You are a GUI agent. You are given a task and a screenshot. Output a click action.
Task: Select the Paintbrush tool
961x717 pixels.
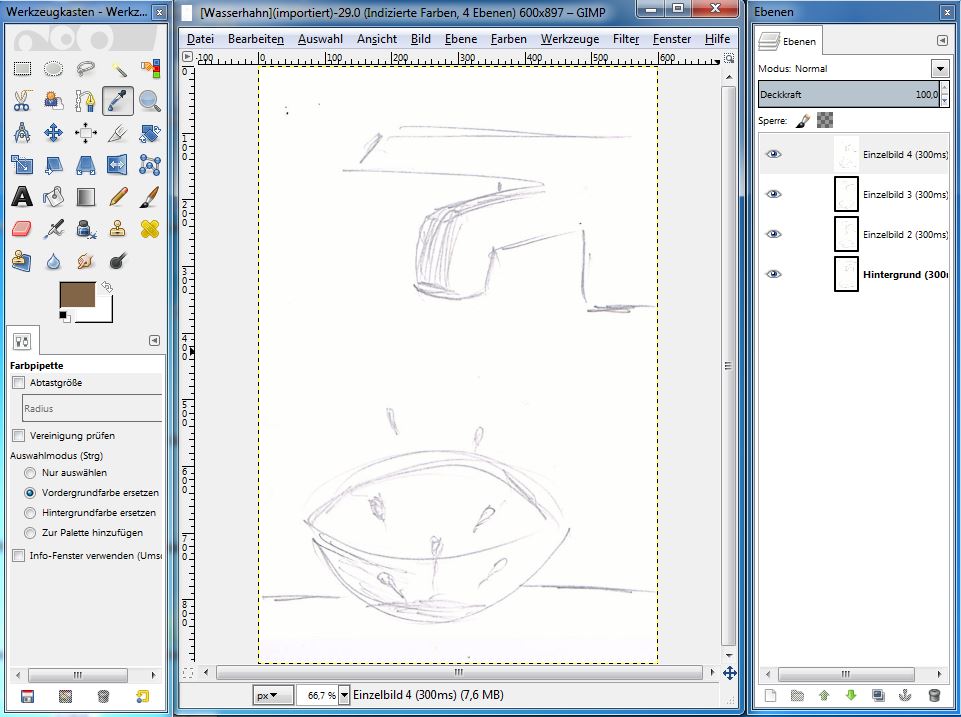pos(153,197)
